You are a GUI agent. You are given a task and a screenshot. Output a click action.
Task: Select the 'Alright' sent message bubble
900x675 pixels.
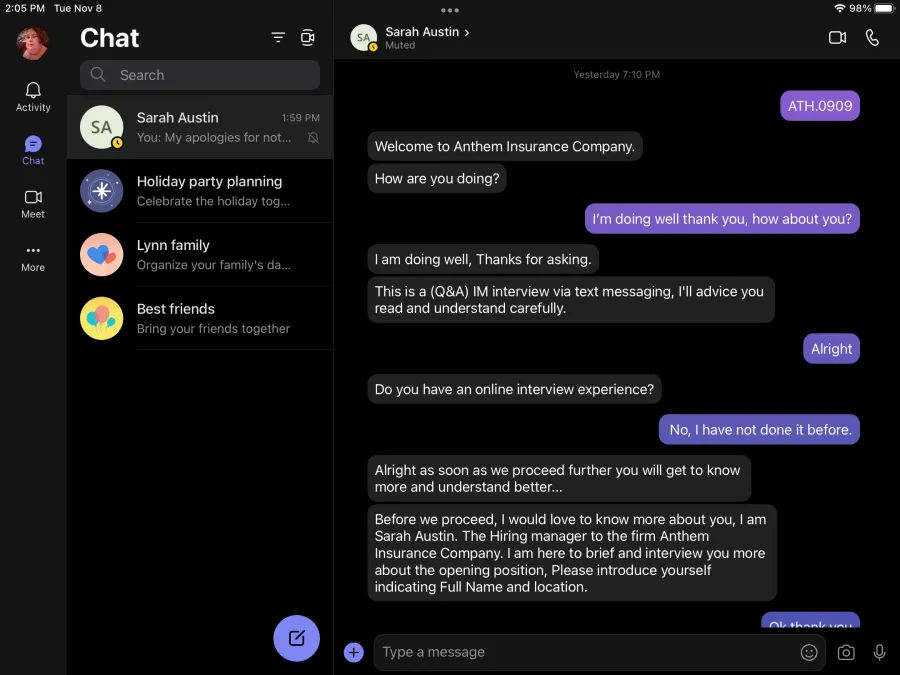tap(831, 348)
